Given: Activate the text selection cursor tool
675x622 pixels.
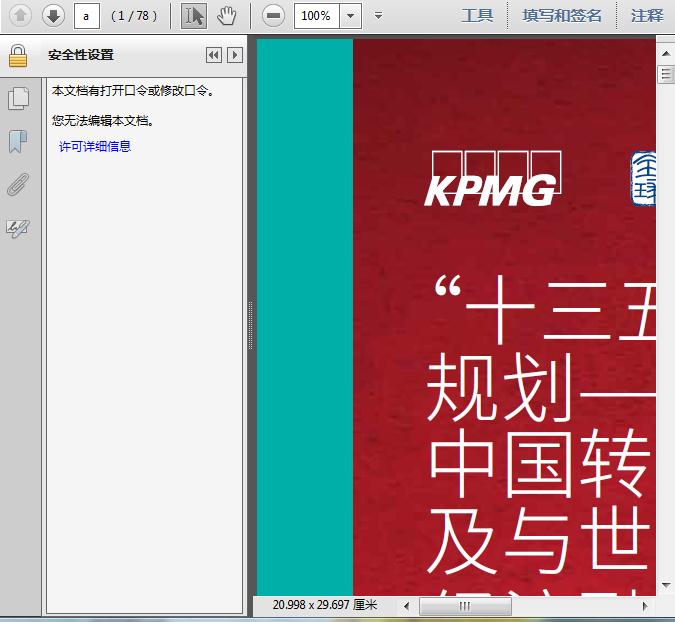Looking at the screenshot, I should [x=194, y=16].
